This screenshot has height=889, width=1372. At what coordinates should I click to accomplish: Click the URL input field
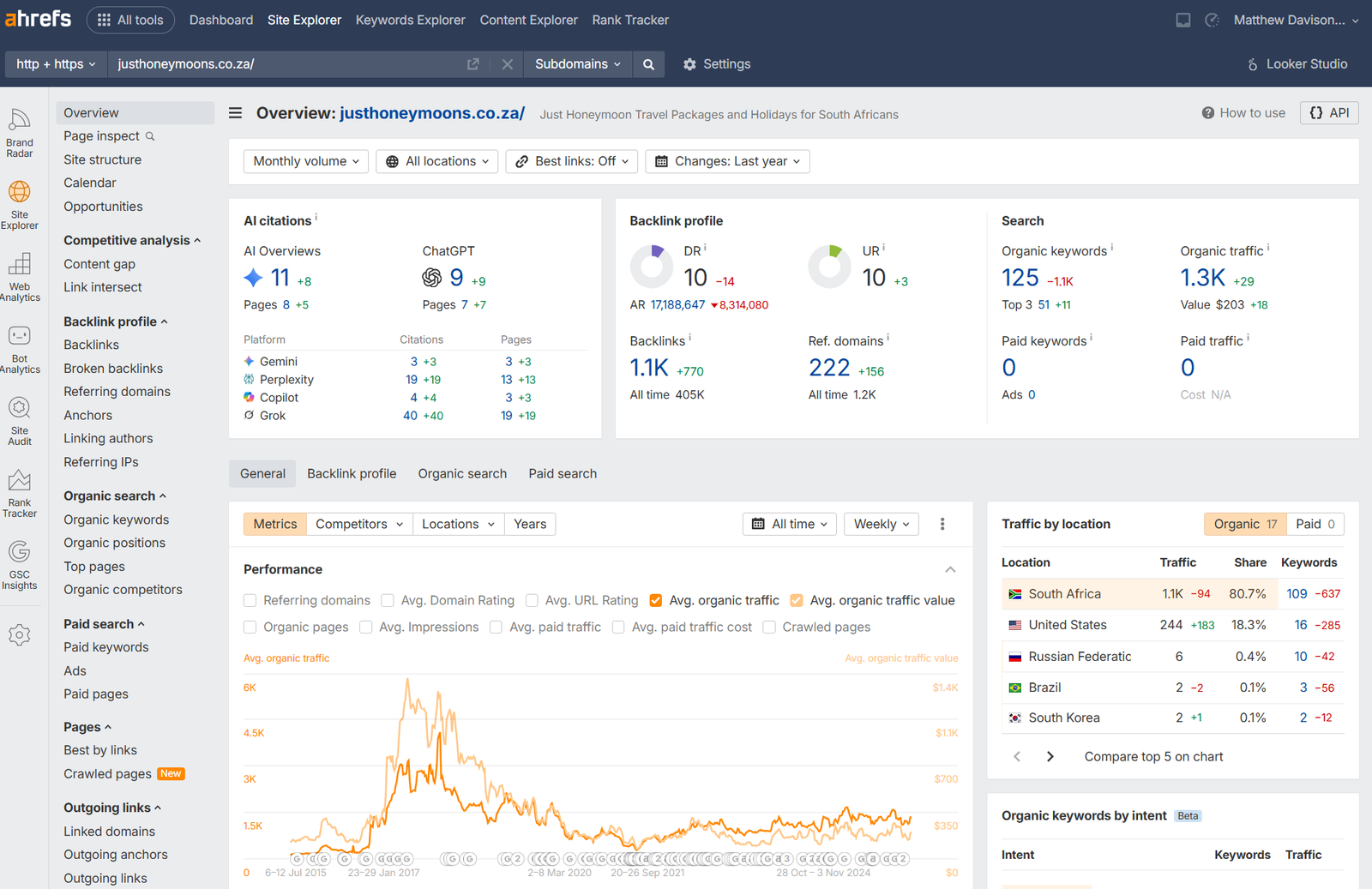tap(287, 64)
